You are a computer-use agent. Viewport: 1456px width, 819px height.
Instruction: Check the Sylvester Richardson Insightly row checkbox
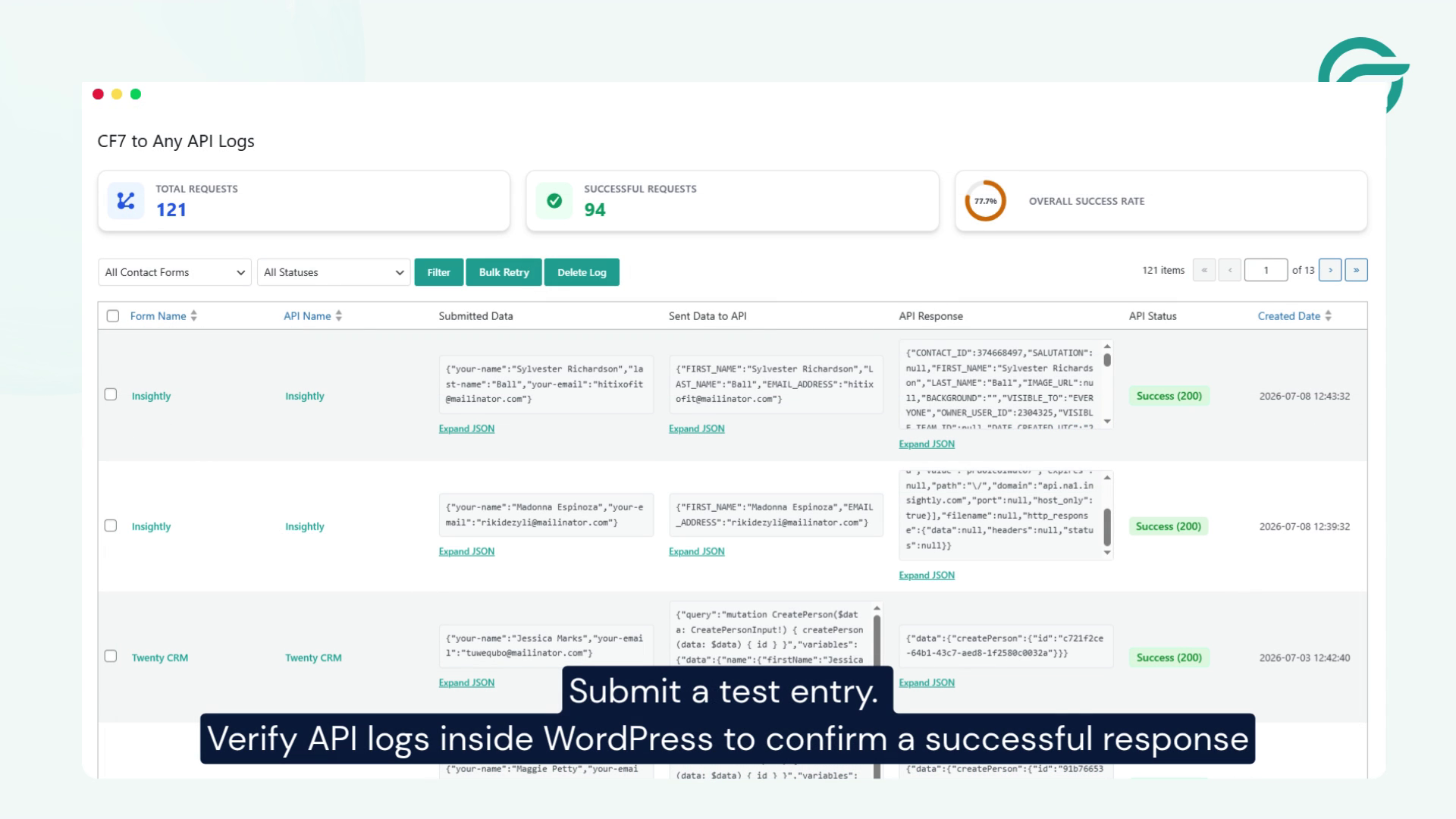click(111, 394)
